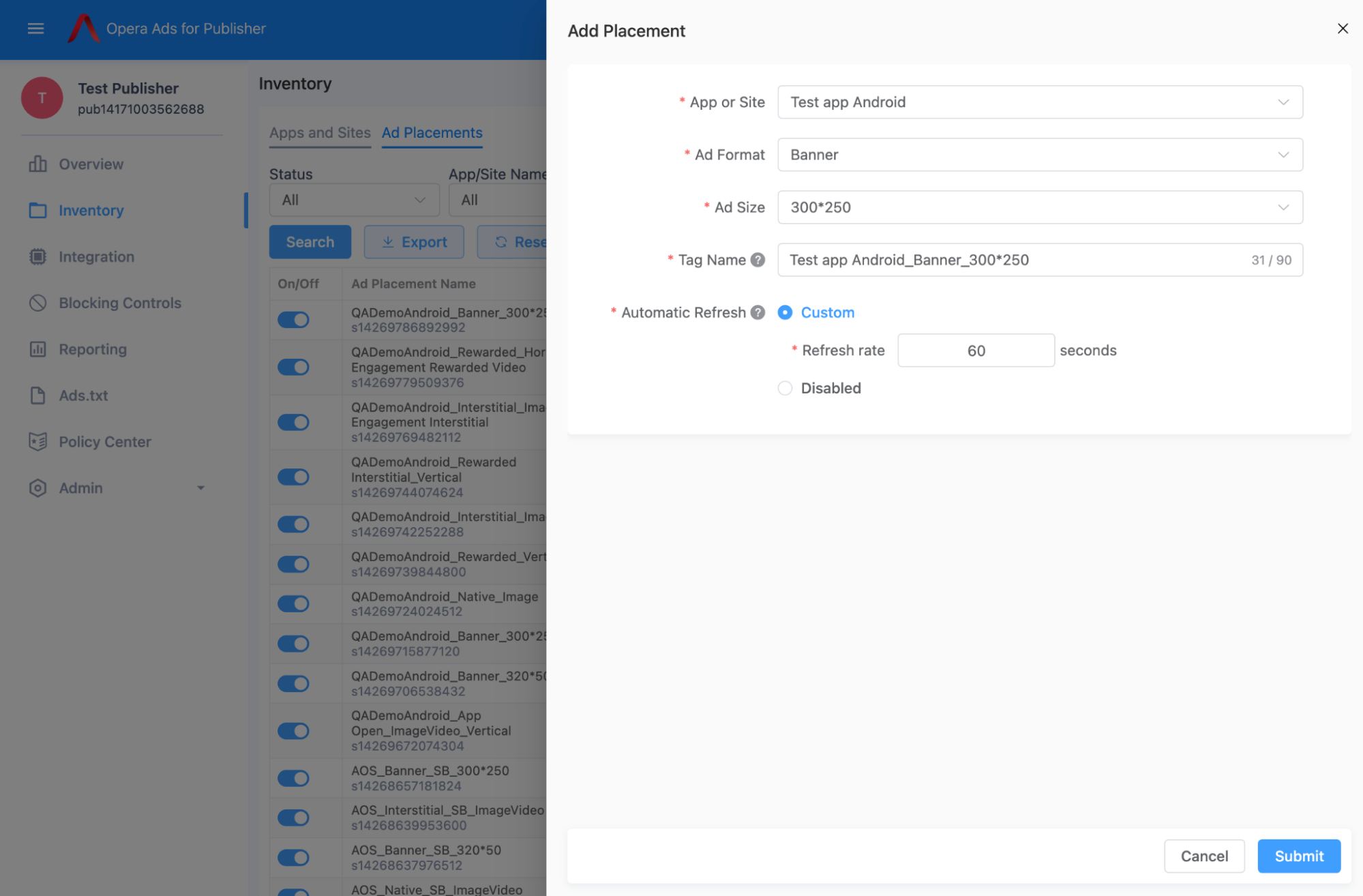Click the Reporting chart icon
The image size is (1363, 896).
[38, 349]
